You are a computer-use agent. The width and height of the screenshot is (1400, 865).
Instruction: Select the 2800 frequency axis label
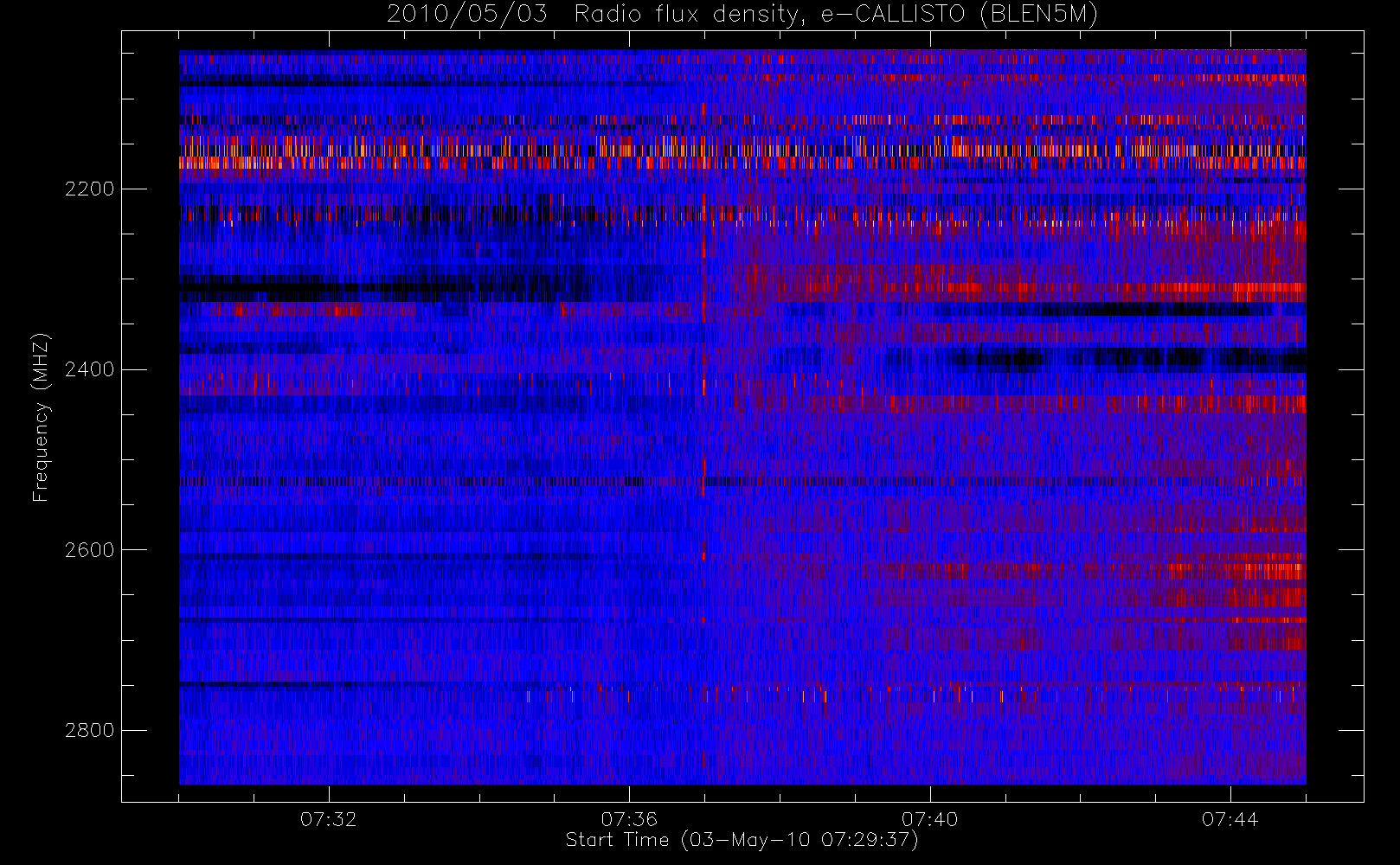[89, 730]
